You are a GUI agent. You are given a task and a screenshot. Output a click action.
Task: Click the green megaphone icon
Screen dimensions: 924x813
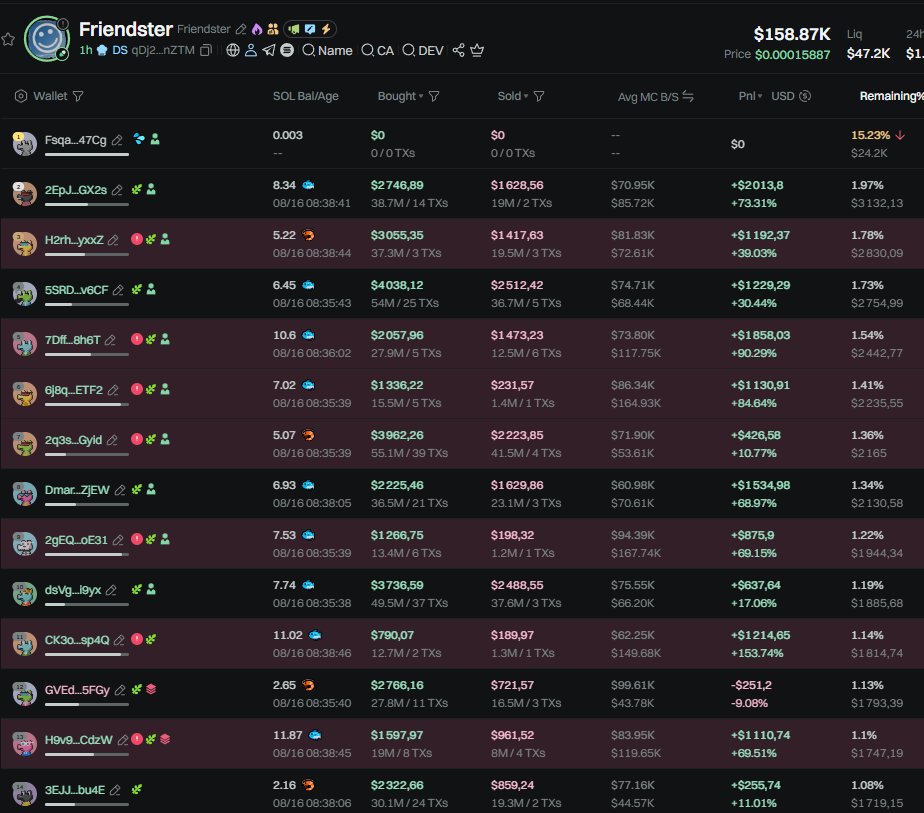click(x=294, y=29)
